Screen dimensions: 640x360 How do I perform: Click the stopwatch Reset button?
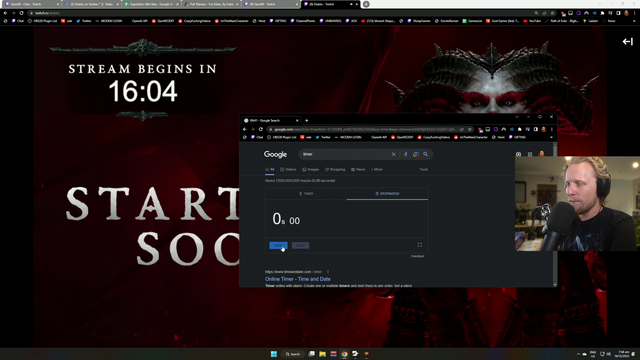pyautogui.click(x=300, y=245)
